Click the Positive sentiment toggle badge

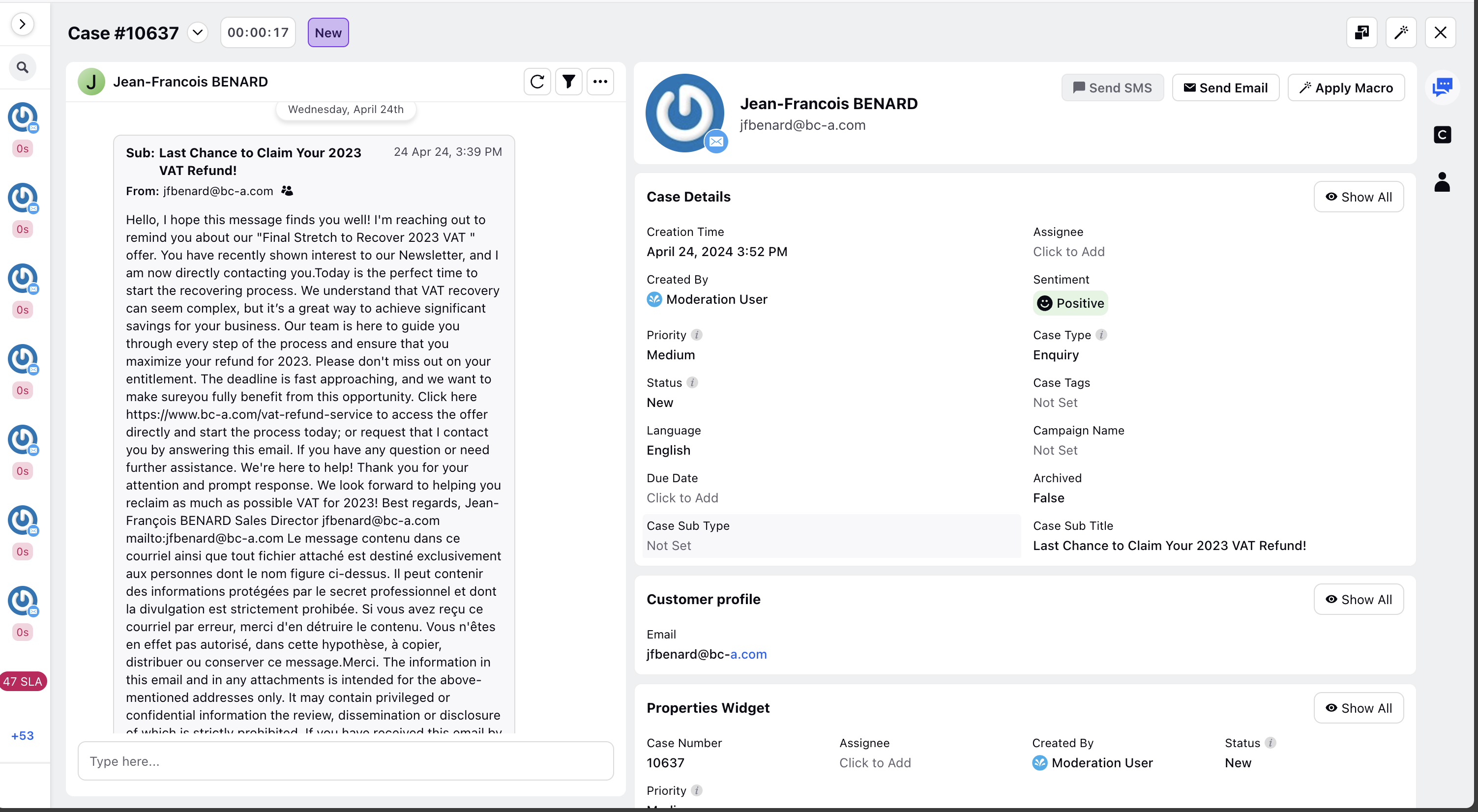(1072, 303)
